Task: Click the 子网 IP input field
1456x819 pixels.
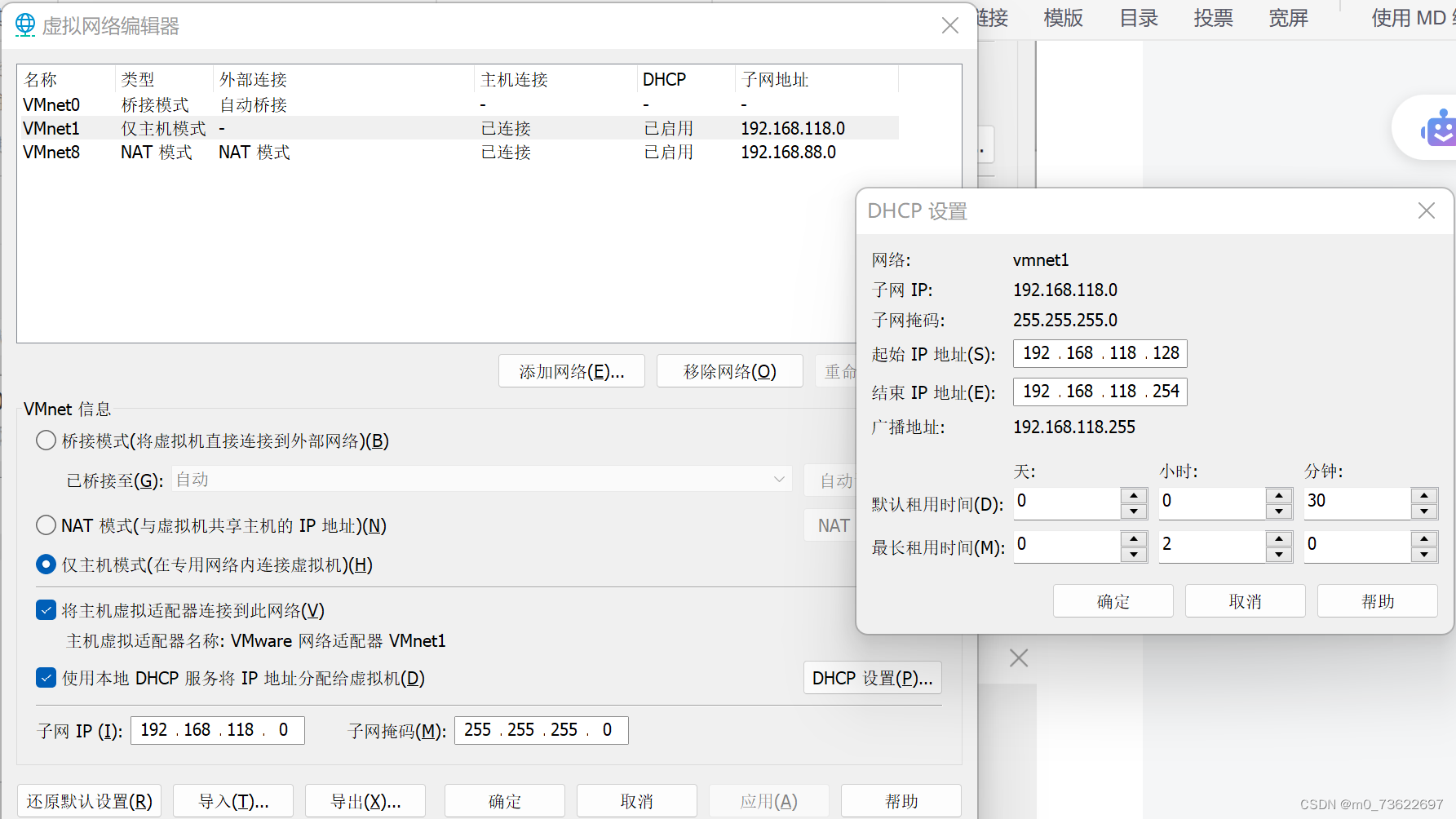Action: 218,730
